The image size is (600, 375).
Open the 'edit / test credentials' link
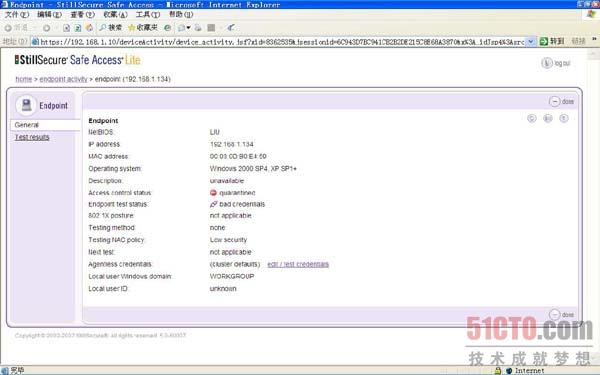298,264
